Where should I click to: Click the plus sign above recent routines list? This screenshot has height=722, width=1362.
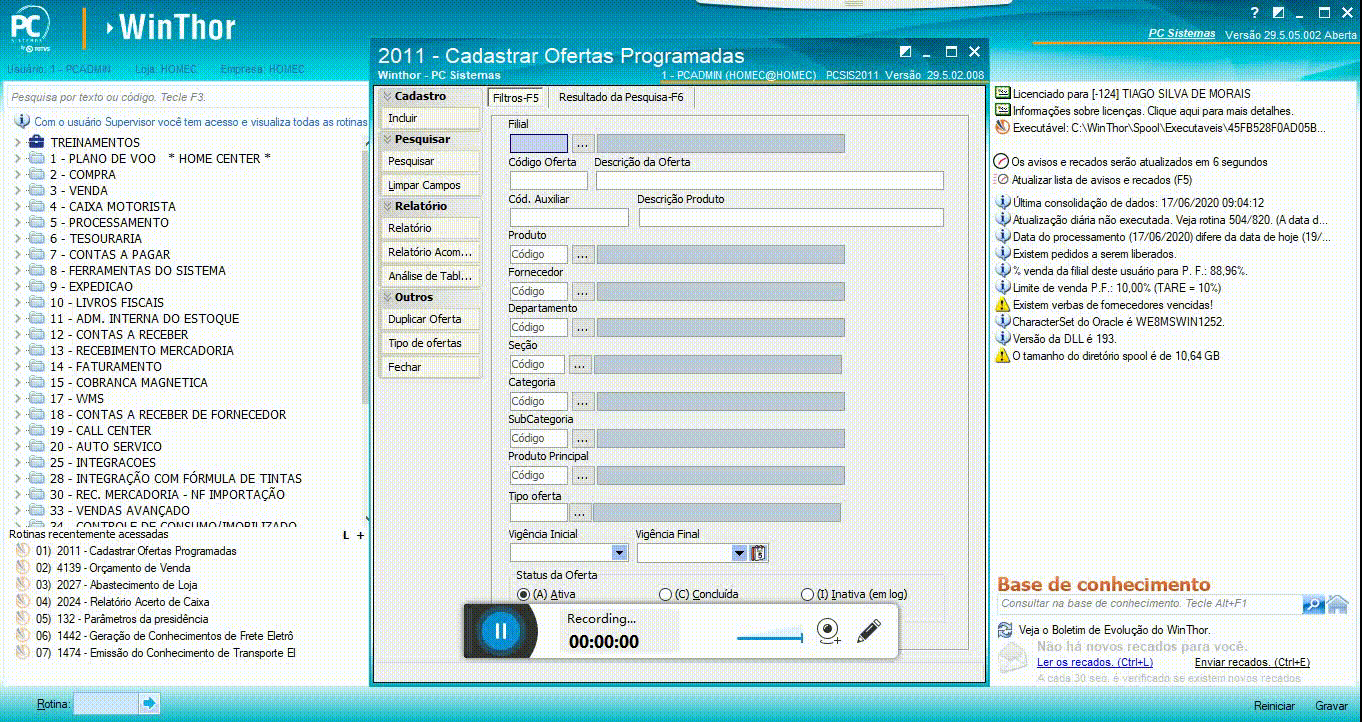(x=361, y=535)
